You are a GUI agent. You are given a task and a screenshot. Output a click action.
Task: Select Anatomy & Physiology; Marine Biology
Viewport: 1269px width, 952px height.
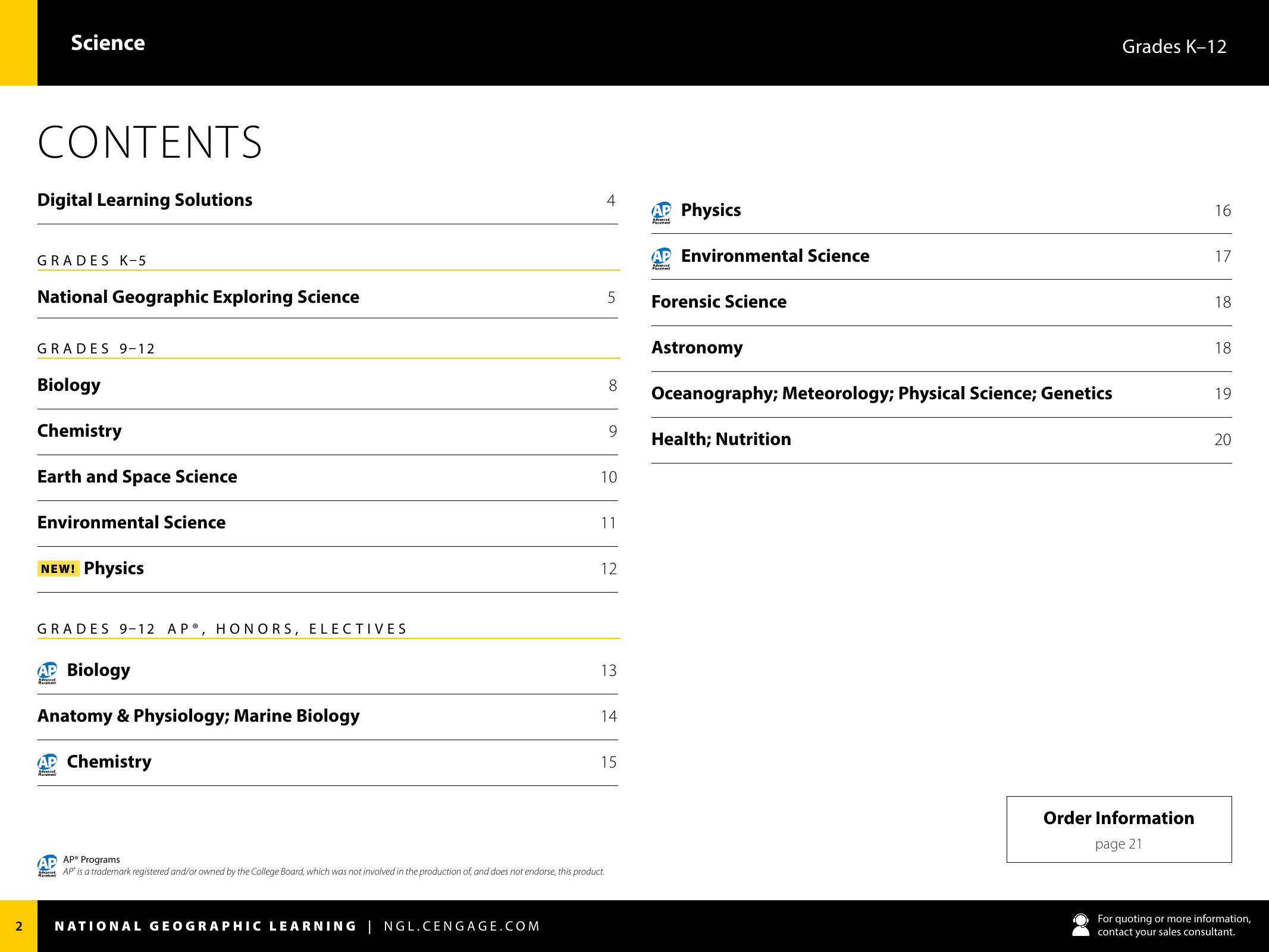pyautogui.click(x=198, y=716)
